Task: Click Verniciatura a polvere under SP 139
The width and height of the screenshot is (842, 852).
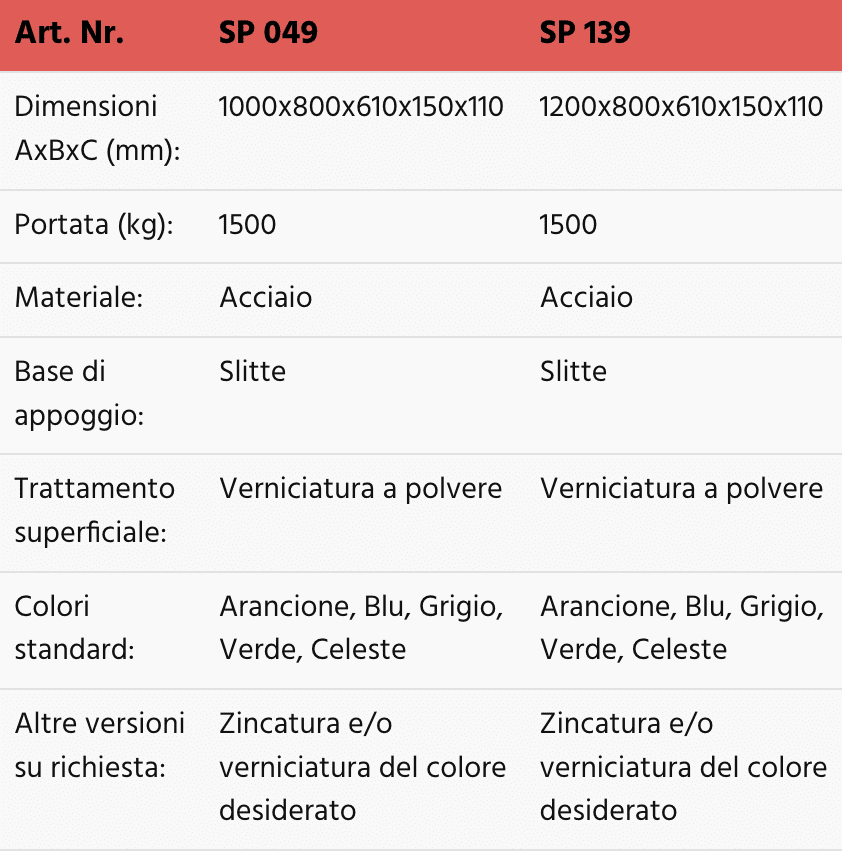Action: [x=682, y=488]
